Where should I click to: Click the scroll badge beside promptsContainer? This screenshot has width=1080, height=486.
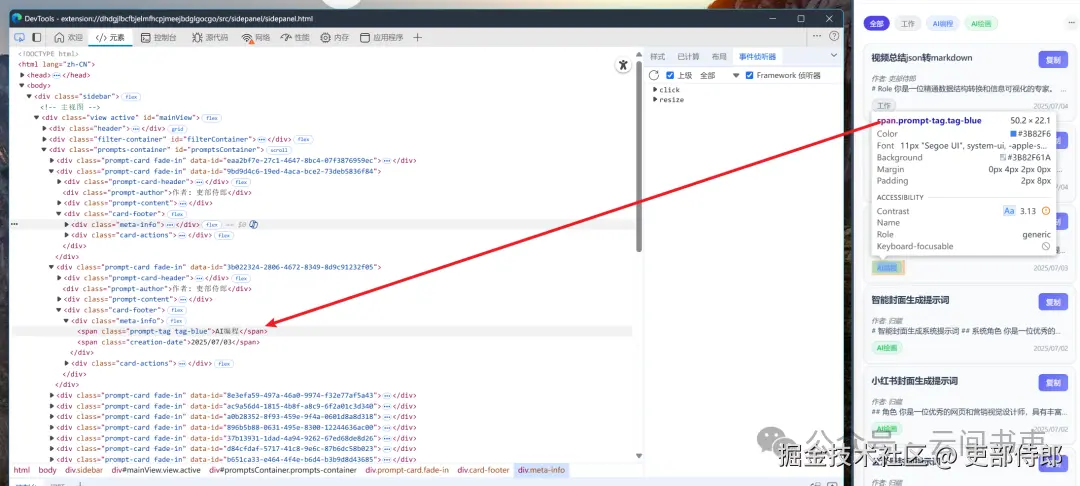tap(281, 150)
